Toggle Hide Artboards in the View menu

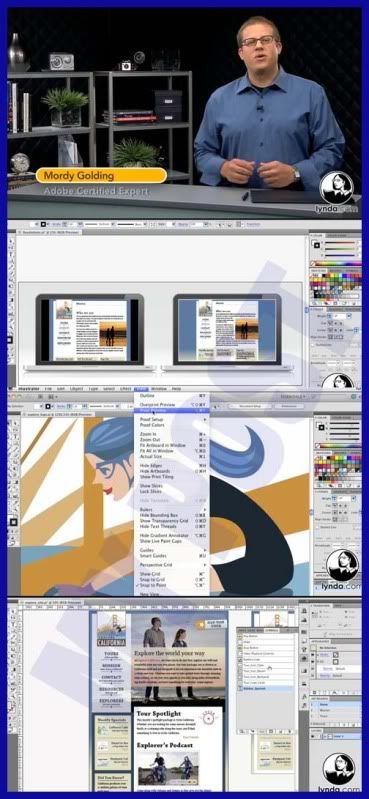tap(172, 471)
